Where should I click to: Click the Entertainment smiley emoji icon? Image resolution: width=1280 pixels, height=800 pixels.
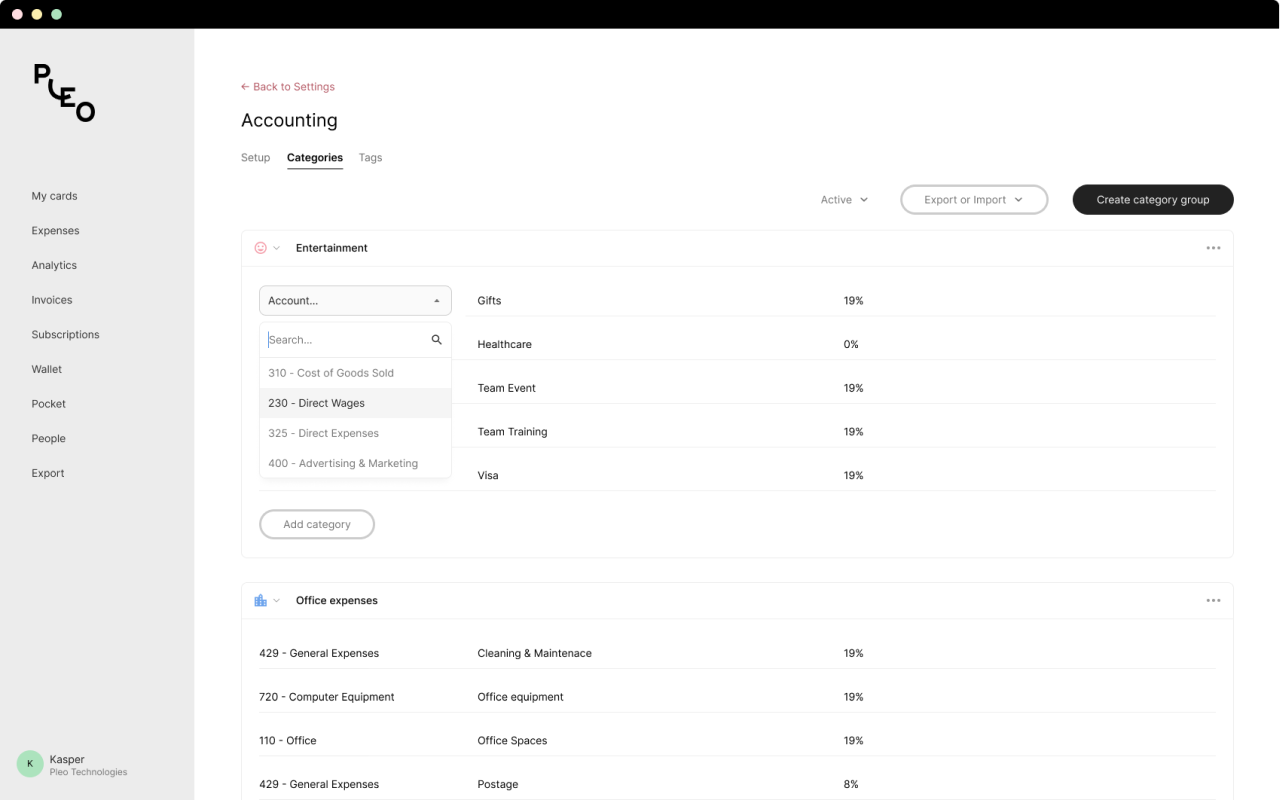click(261, 248)
